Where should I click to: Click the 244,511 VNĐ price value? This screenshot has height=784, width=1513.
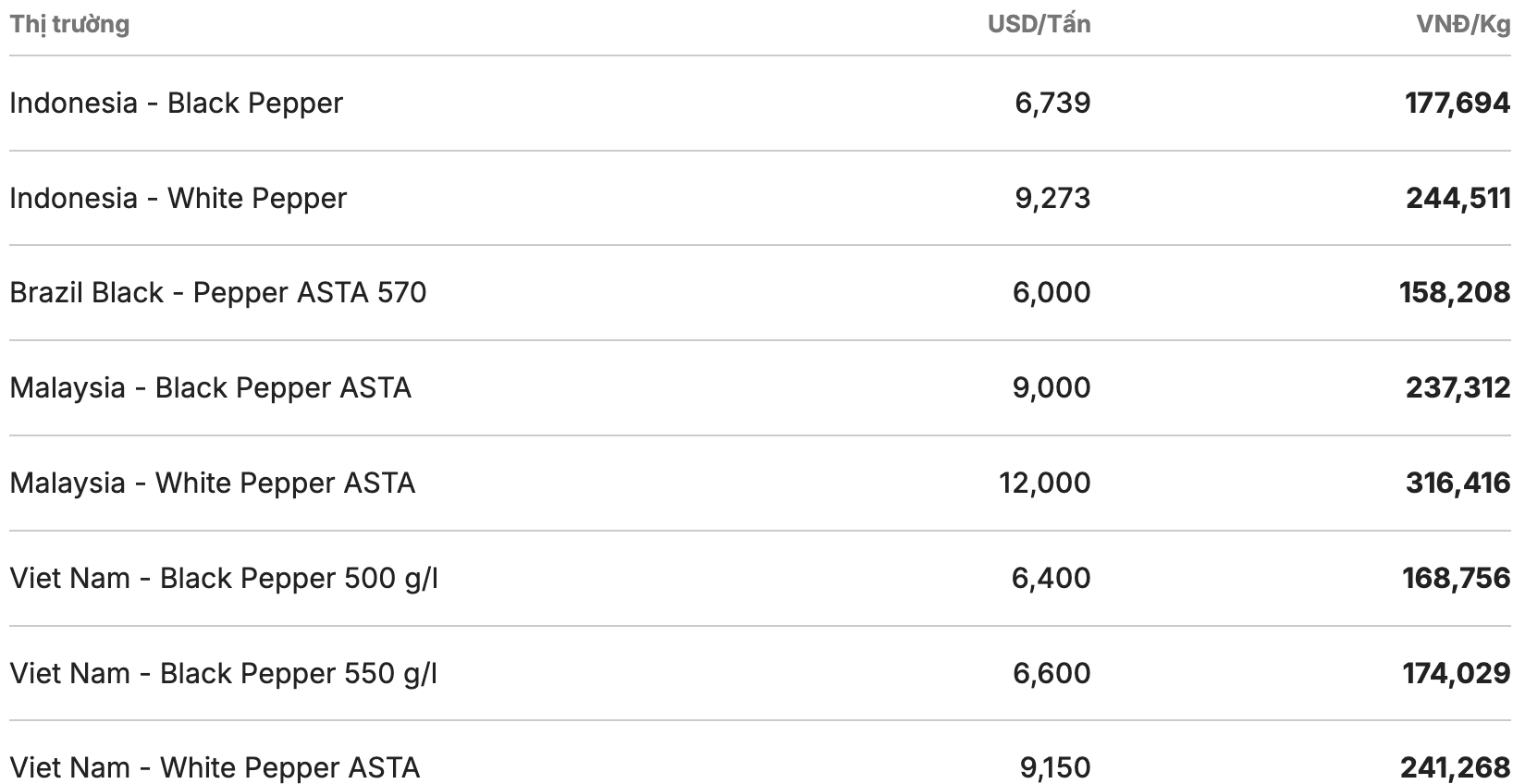click(1458, 198)
